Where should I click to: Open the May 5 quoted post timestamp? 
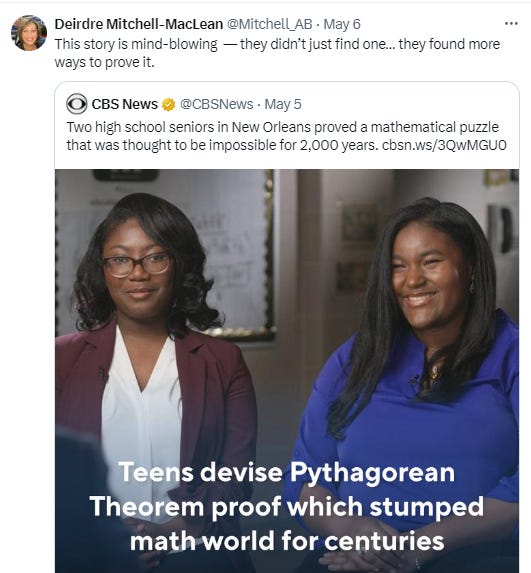tap(283, 104)
